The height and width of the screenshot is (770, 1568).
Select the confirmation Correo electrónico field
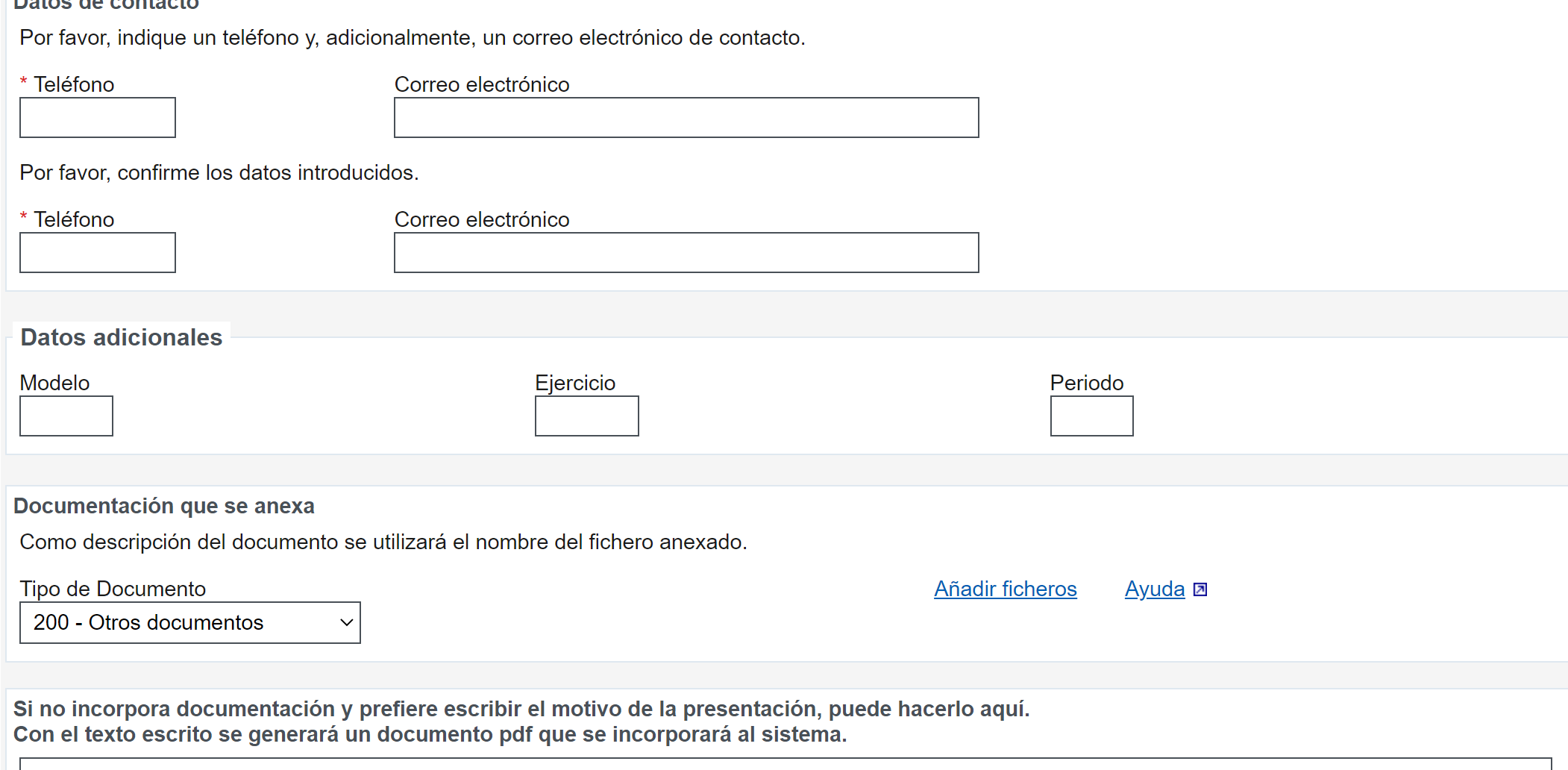pos(686,253)
